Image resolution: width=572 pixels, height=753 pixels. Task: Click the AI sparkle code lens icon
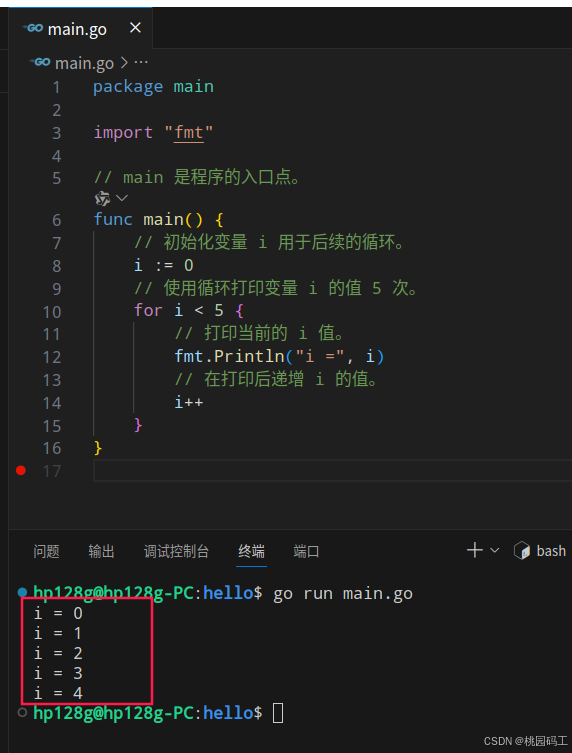point(102,198)
